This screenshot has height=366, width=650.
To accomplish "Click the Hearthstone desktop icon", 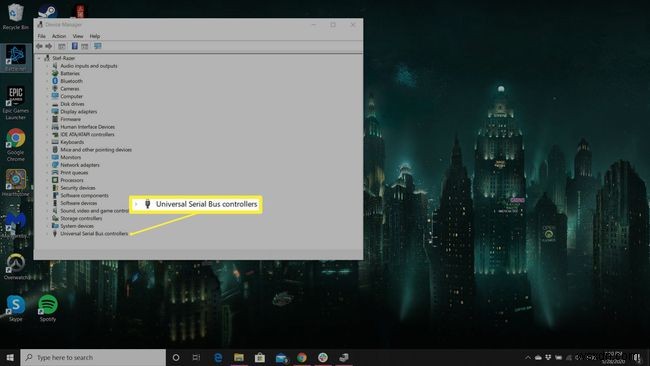I will (16, 183).
